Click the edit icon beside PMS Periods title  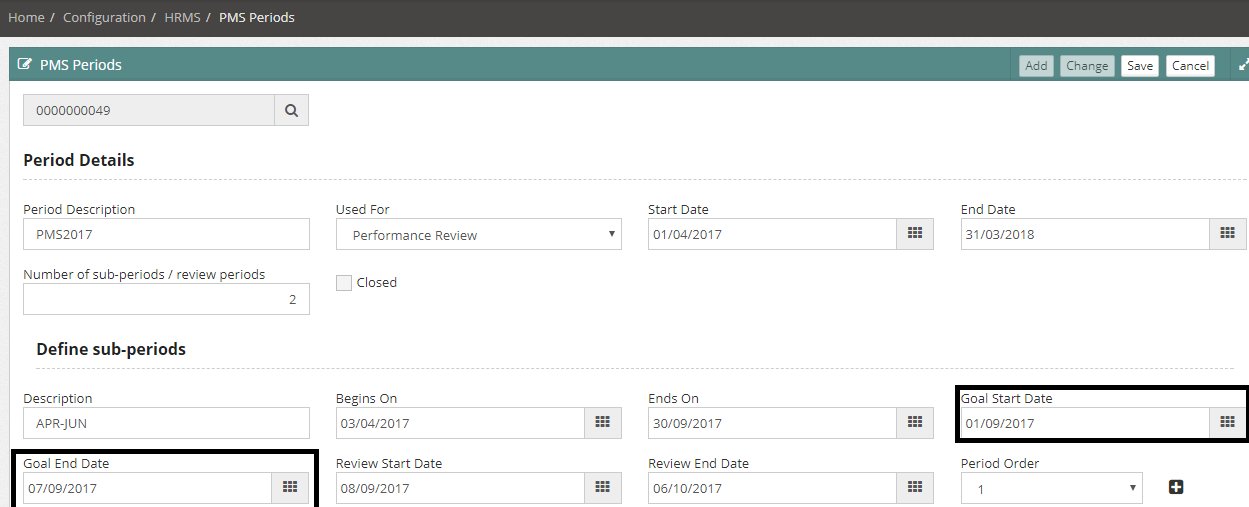[x=25, y=65]
